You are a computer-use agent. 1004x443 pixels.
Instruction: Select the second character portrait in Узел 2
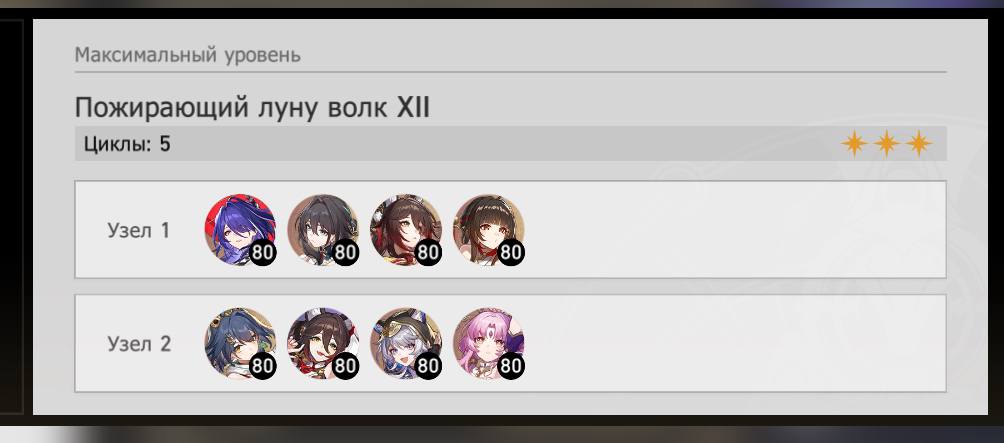pyautogui.click(x=323, y=343)
